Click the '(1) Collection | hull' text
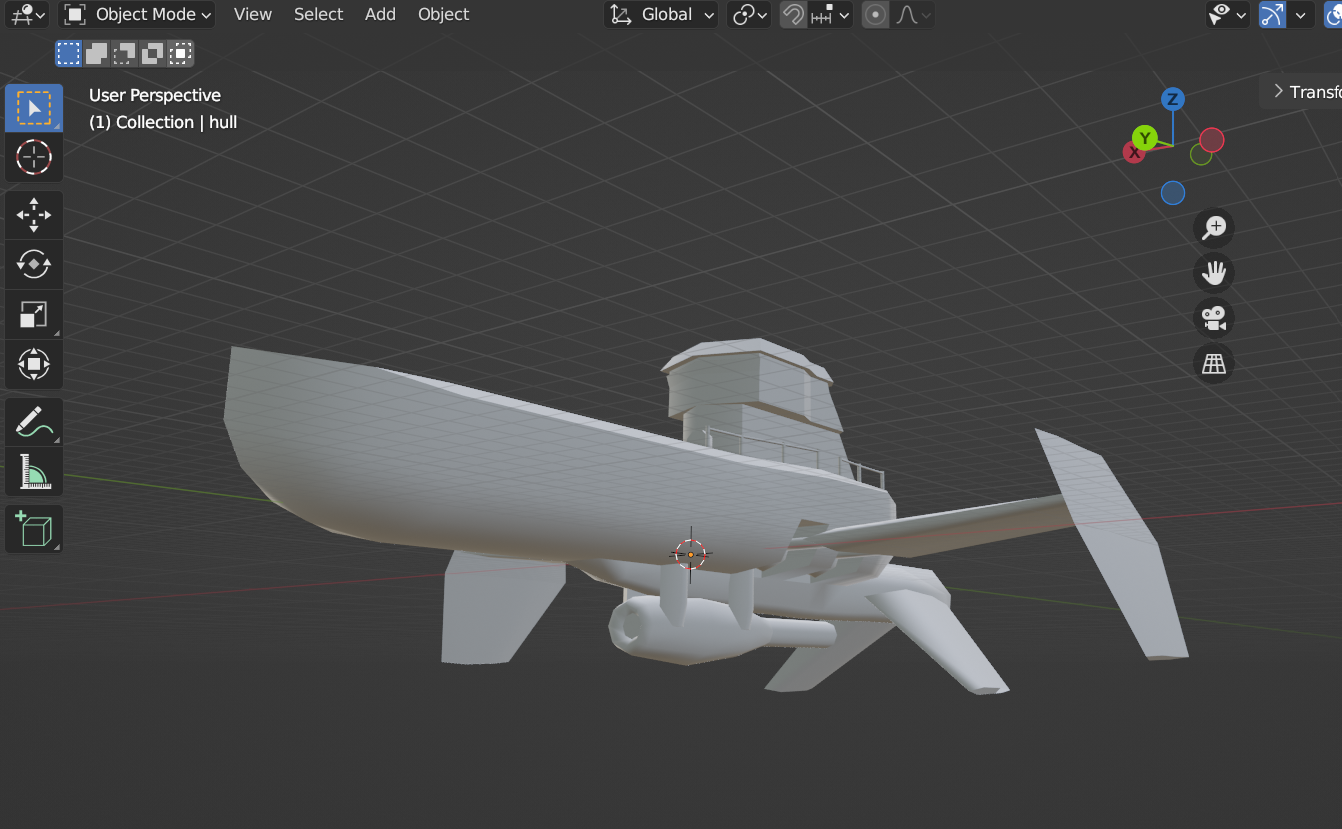The image size is (1342, 829). (163, 122)
